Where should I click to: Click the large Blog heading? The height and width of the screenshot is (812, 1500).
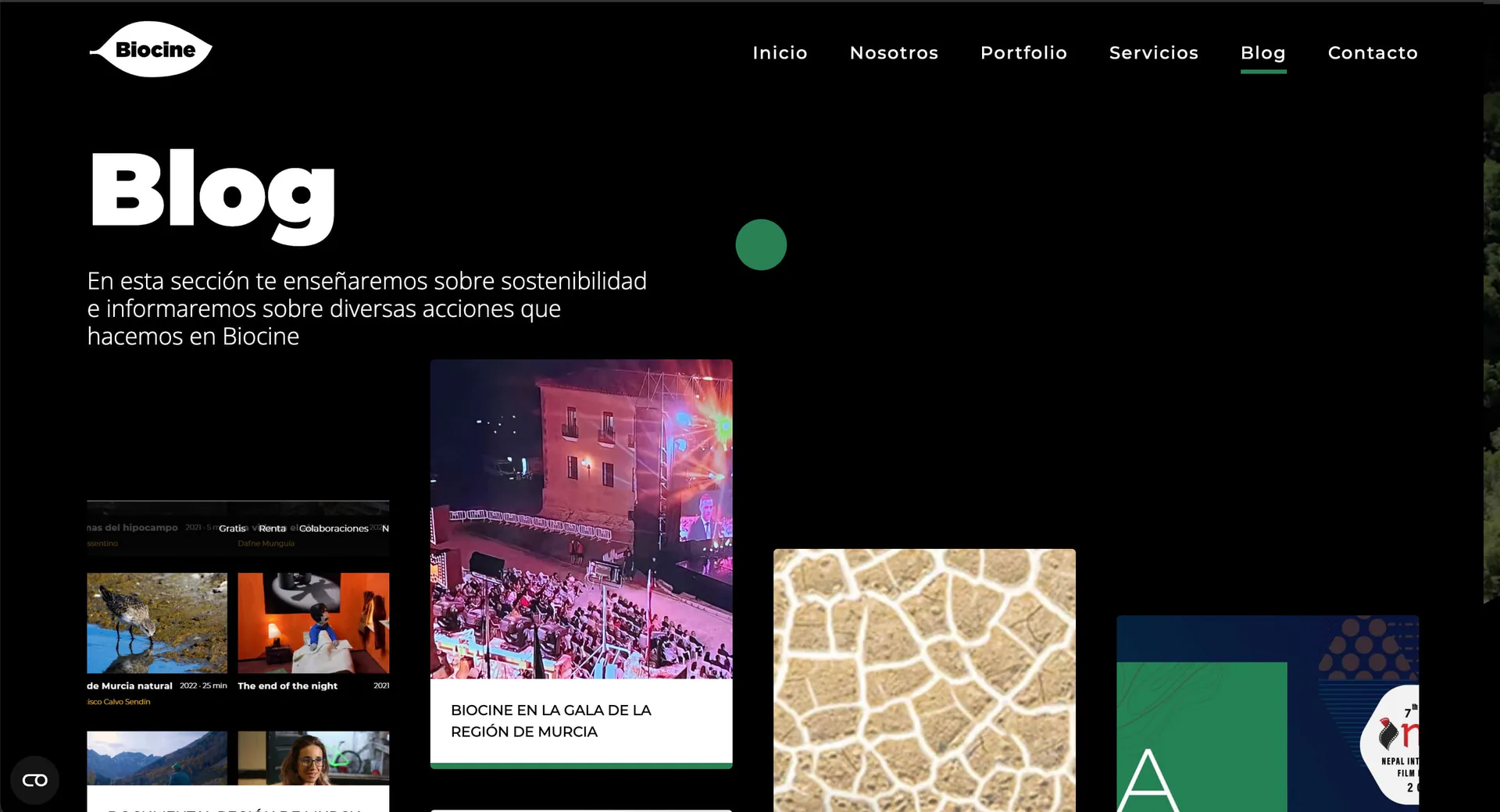coord(212,197)
